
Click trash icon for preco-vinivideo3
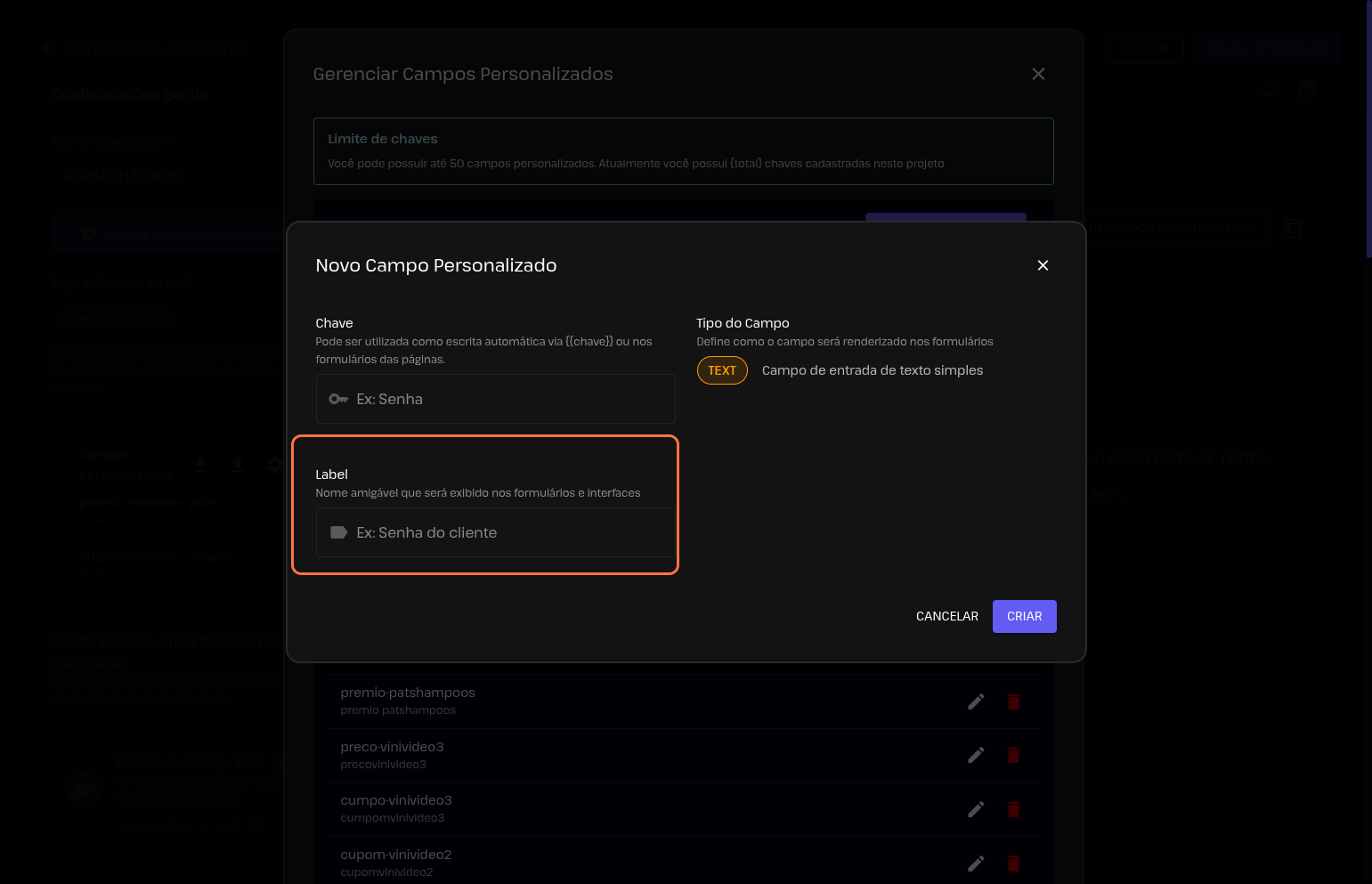click(x=1013, y=755)
